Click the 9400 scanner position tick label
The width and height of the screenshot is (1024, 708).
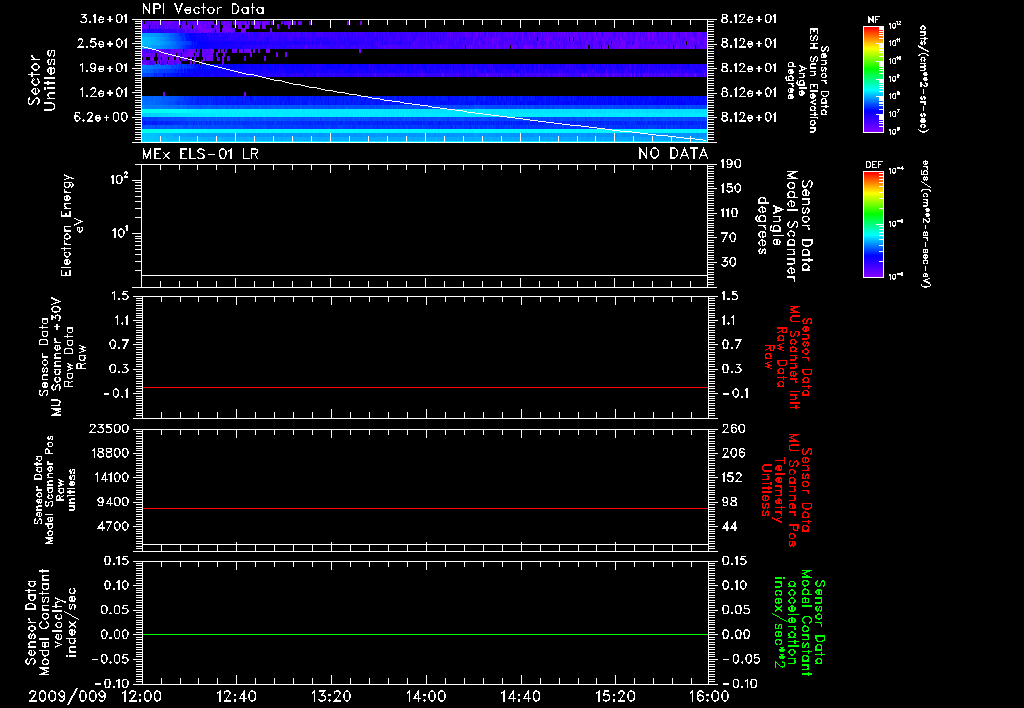pyautogui.click(x=113, y=502)
